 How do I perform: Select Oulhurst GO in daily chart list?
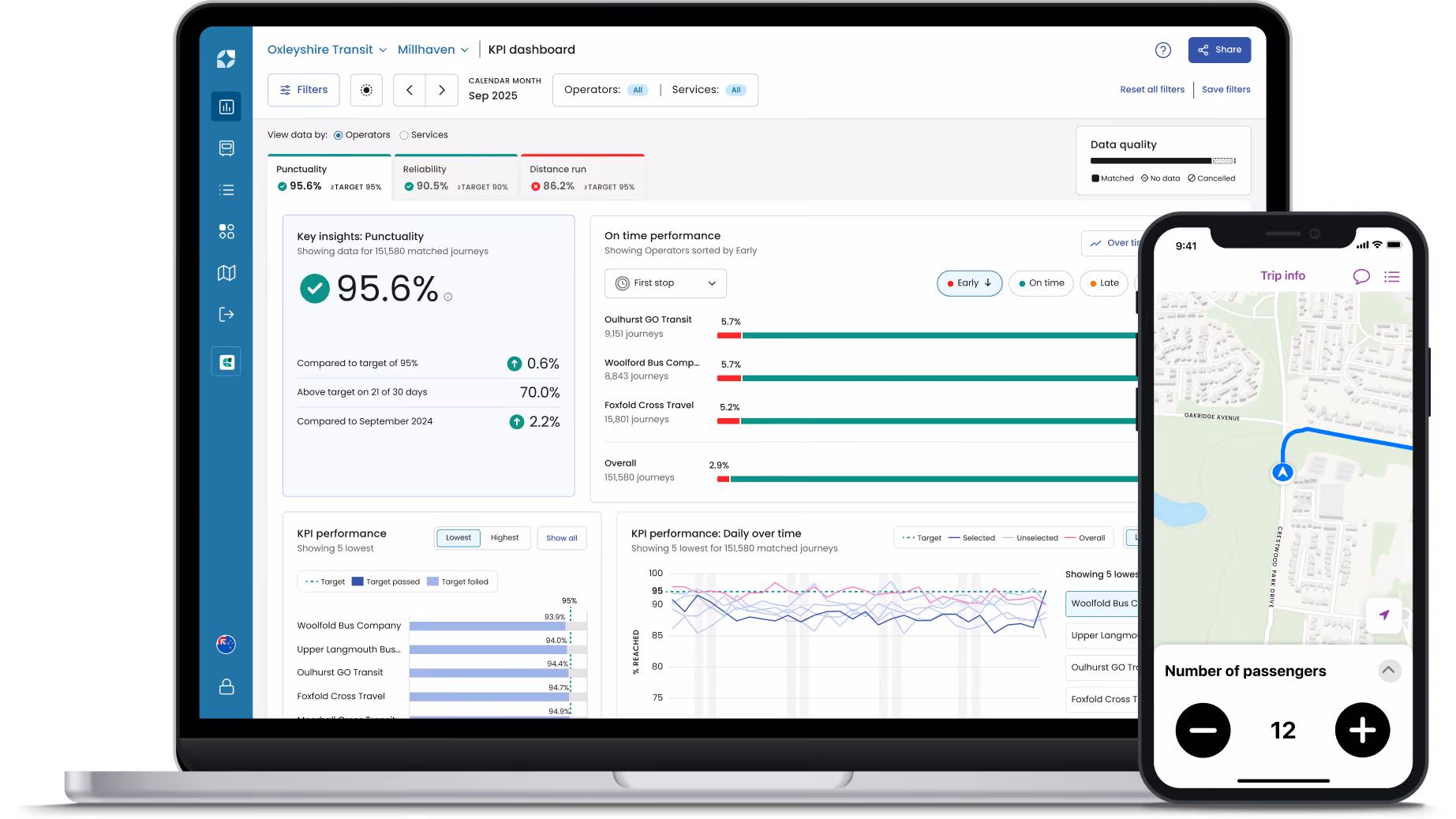point(1102,668)
